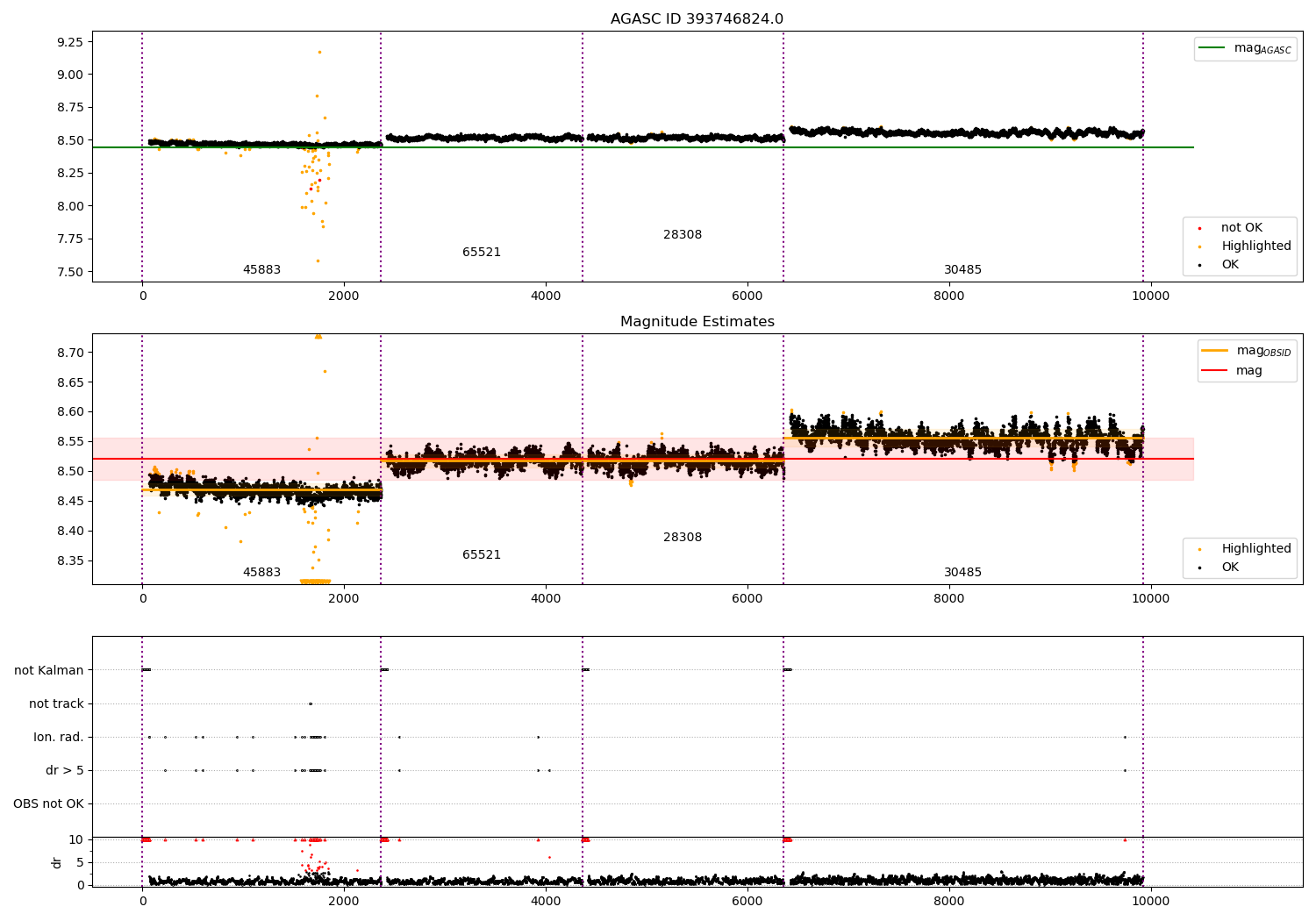Click the "Ion. rad." row label

(x=59, y=738)
